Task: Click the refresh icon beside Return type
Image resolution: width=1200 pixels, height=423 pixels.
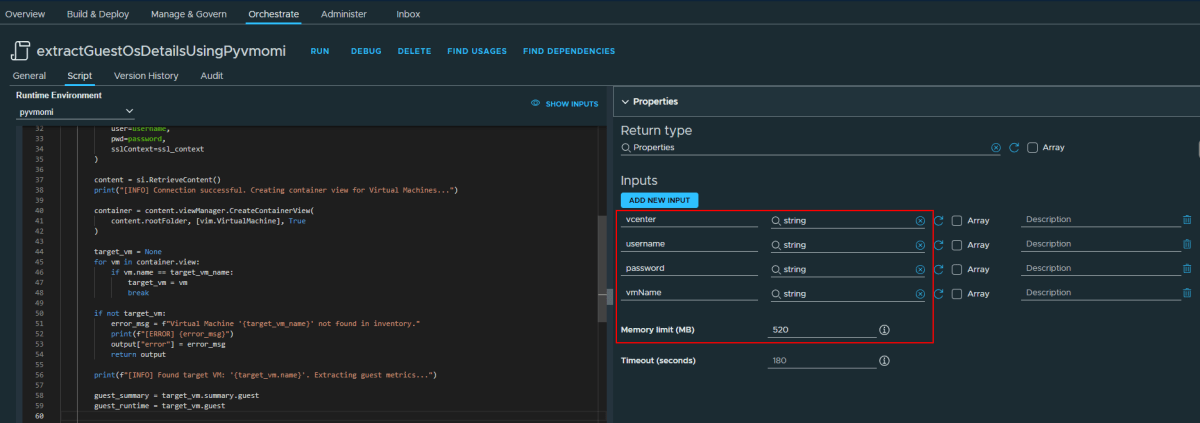Action: [1014, 147]
